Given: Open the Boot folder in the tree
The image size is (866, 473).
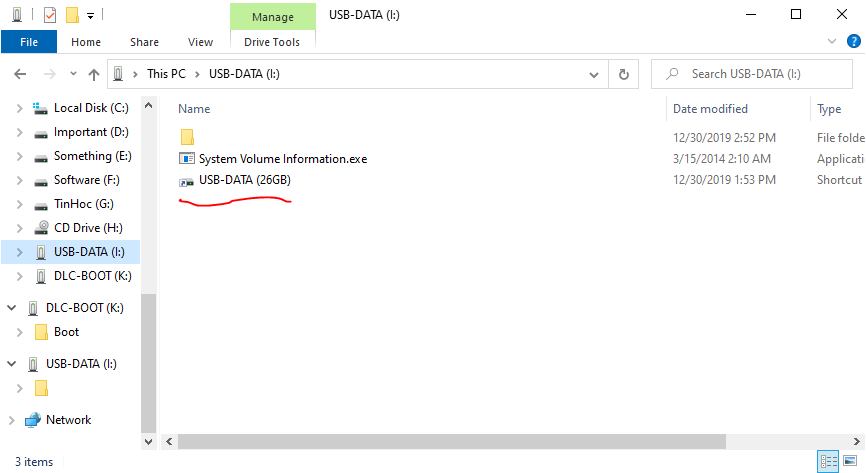Looking at the screenshot, I should pos(66,332).
